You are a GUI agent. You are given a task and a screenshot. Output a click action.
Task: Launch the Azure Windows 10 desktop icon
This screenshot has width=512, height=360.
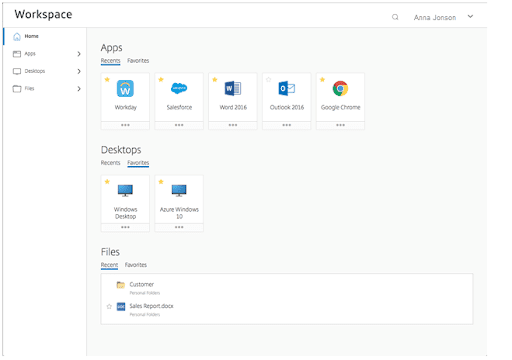179,190
